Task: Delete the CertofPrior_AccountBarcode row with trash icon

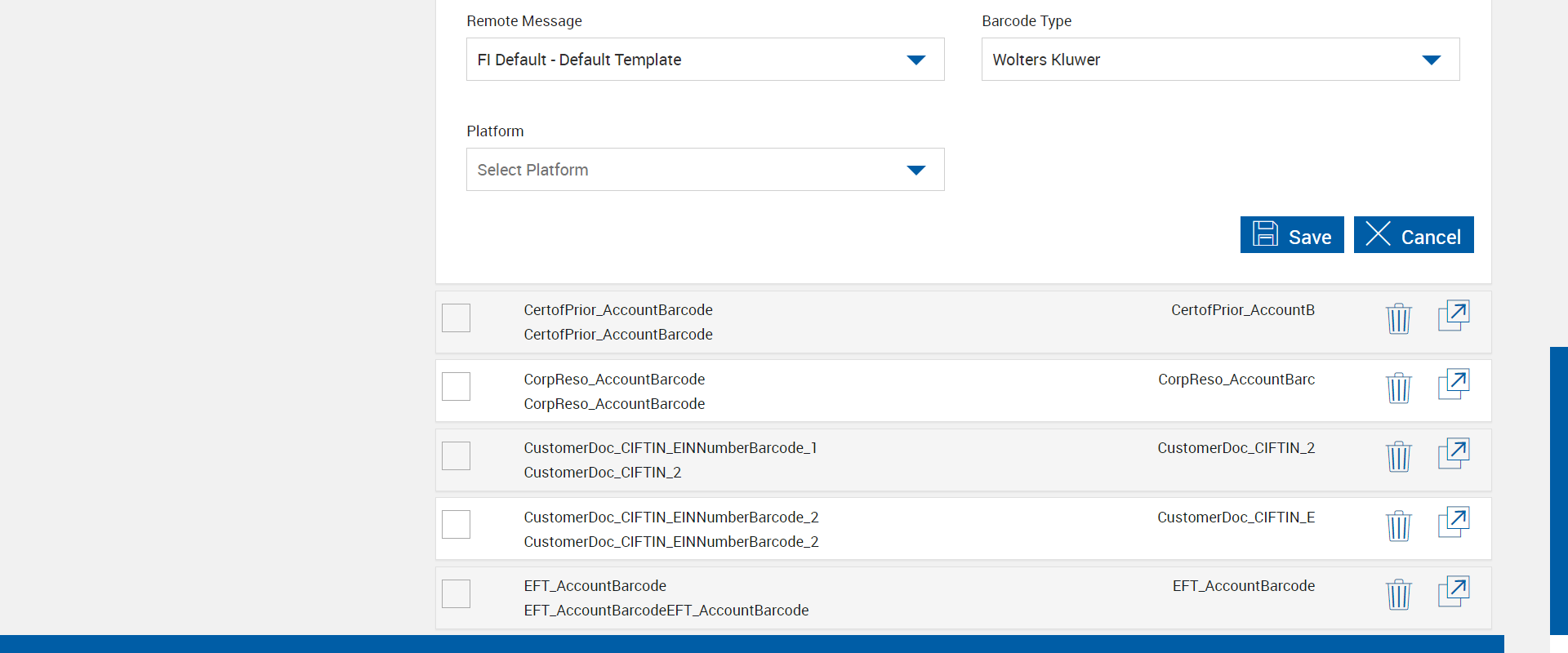Action: pyautogui.click(x=1398, y=318)
